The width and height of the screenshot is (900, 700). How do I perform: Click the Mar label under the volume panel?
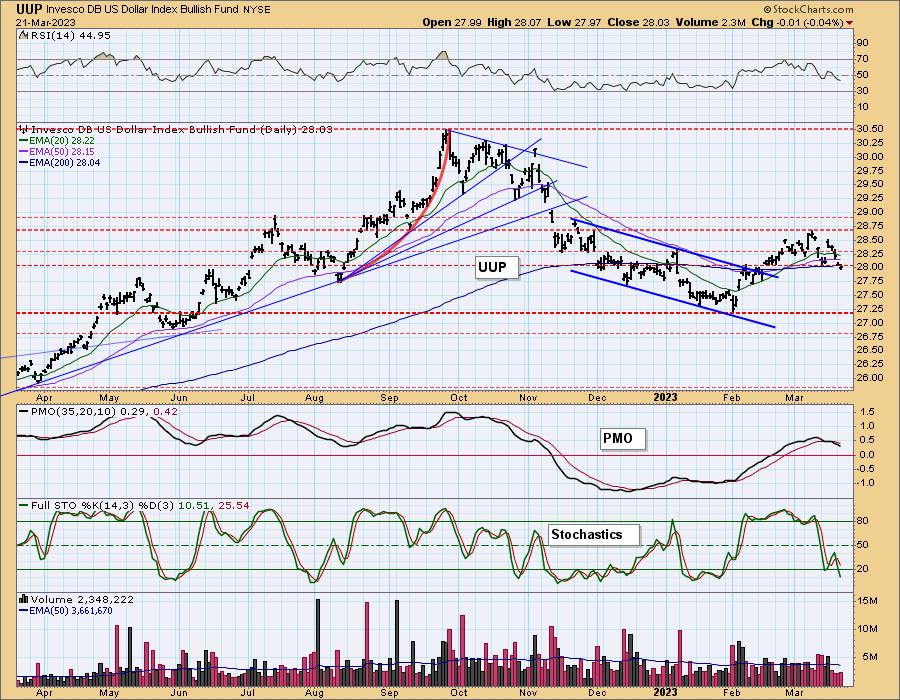(794, 693)
